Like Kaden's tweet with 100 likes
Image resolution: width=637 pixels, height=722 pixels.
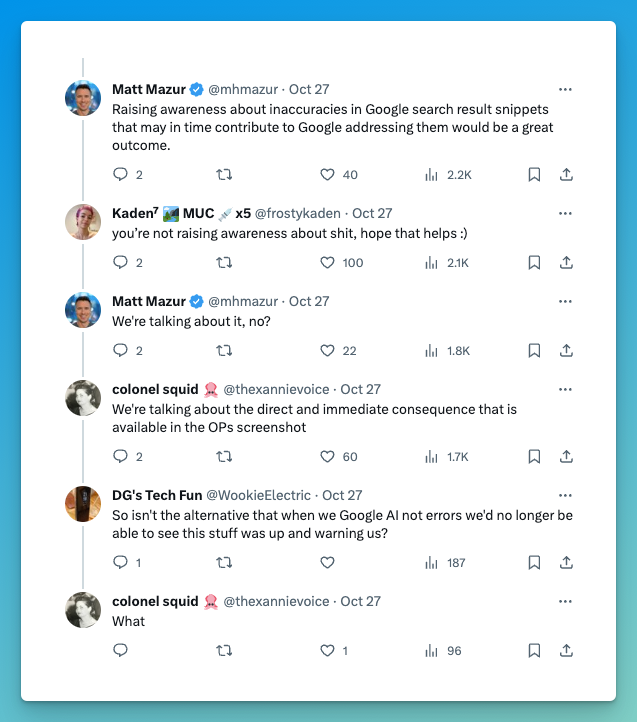pyautogui.click(x=327, y=263)
